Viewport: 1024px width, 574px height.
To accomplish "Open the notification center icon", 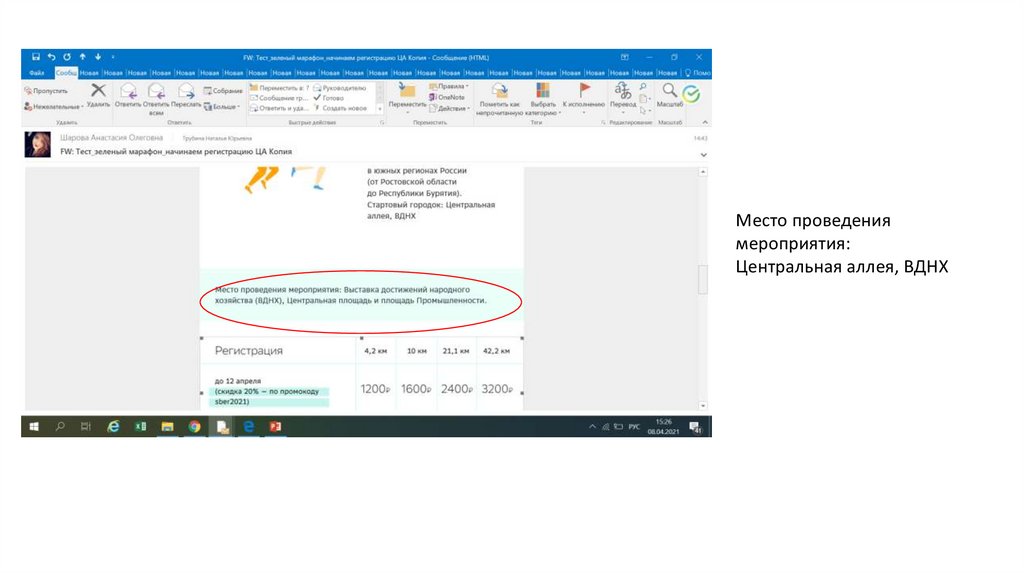I will 696,427.
